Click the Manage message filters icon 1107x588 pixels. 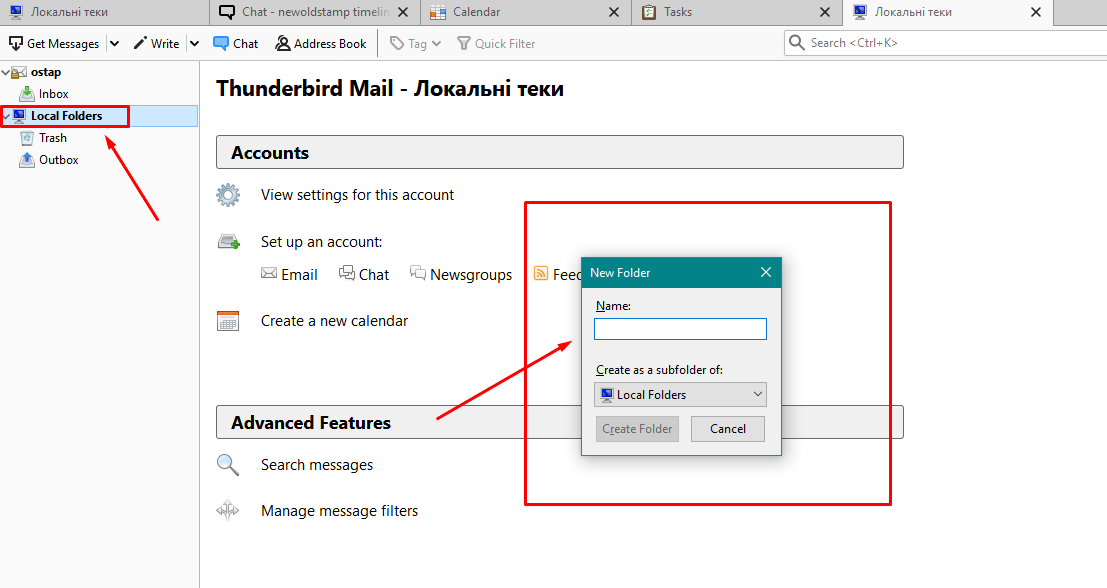228,510
